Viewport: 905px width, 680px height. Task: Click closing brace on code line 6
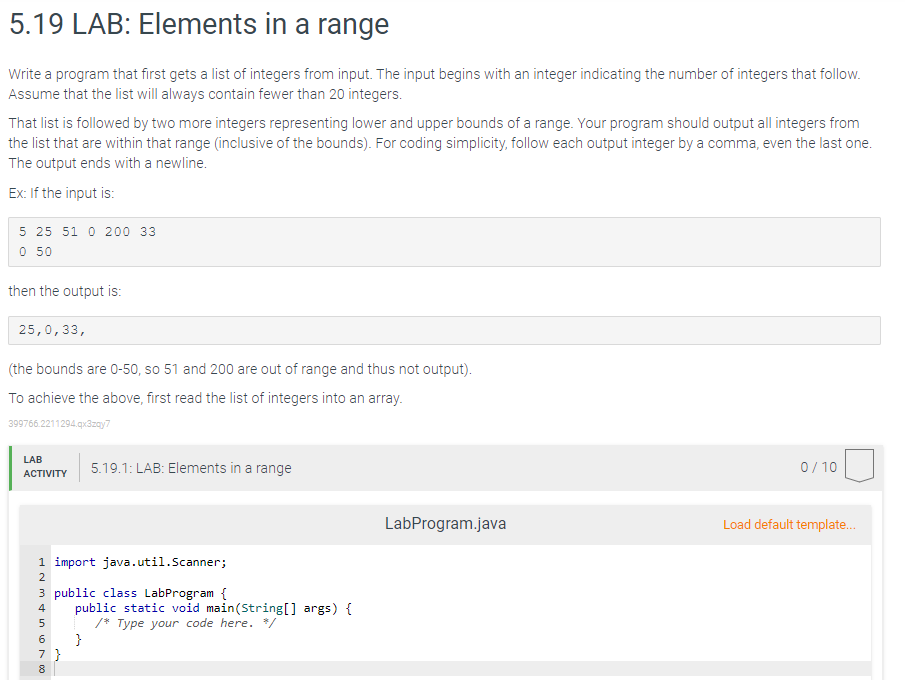click(78, 639)
